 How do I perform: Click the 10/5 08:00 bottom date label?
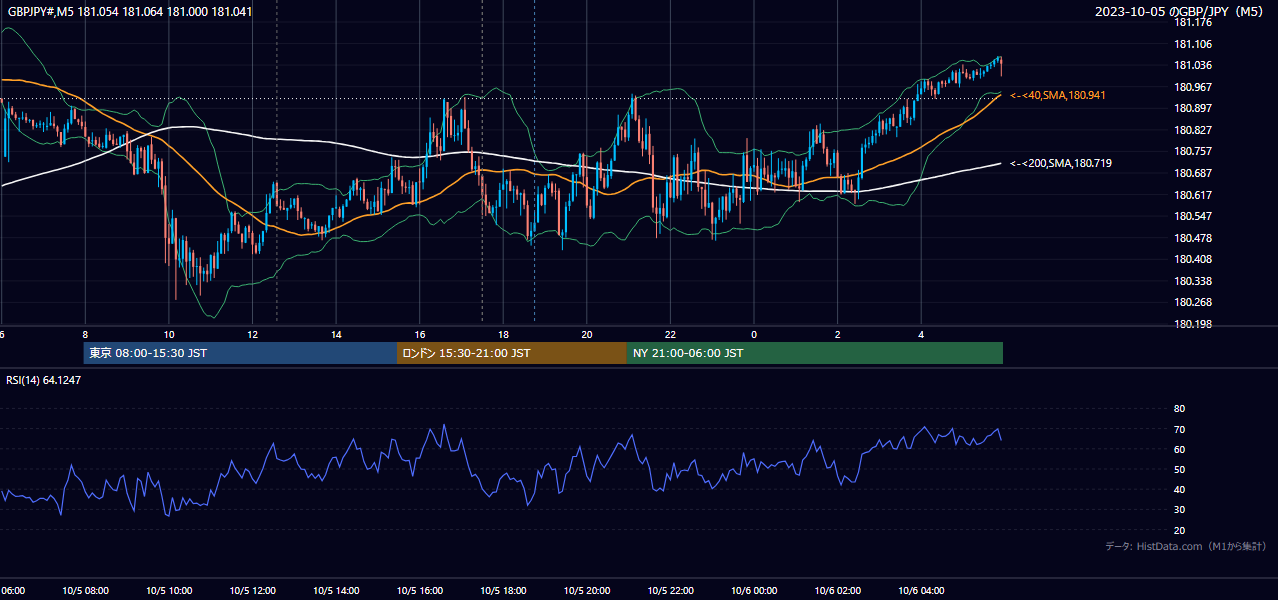tap(85, 591)
